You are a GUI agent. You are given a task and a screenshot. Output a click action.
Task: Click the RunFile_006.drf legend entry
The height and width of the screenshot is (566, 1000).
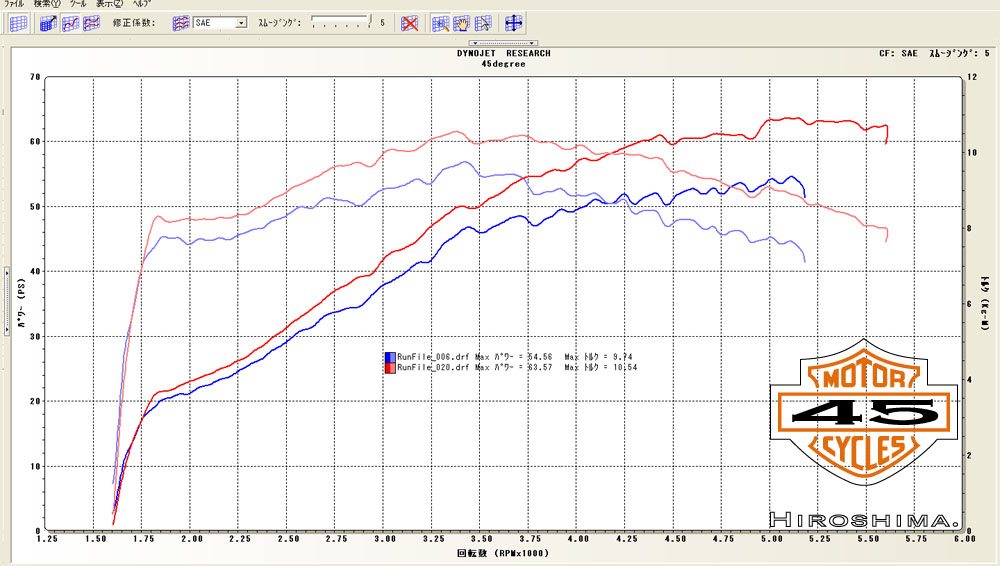coord(430,357)
